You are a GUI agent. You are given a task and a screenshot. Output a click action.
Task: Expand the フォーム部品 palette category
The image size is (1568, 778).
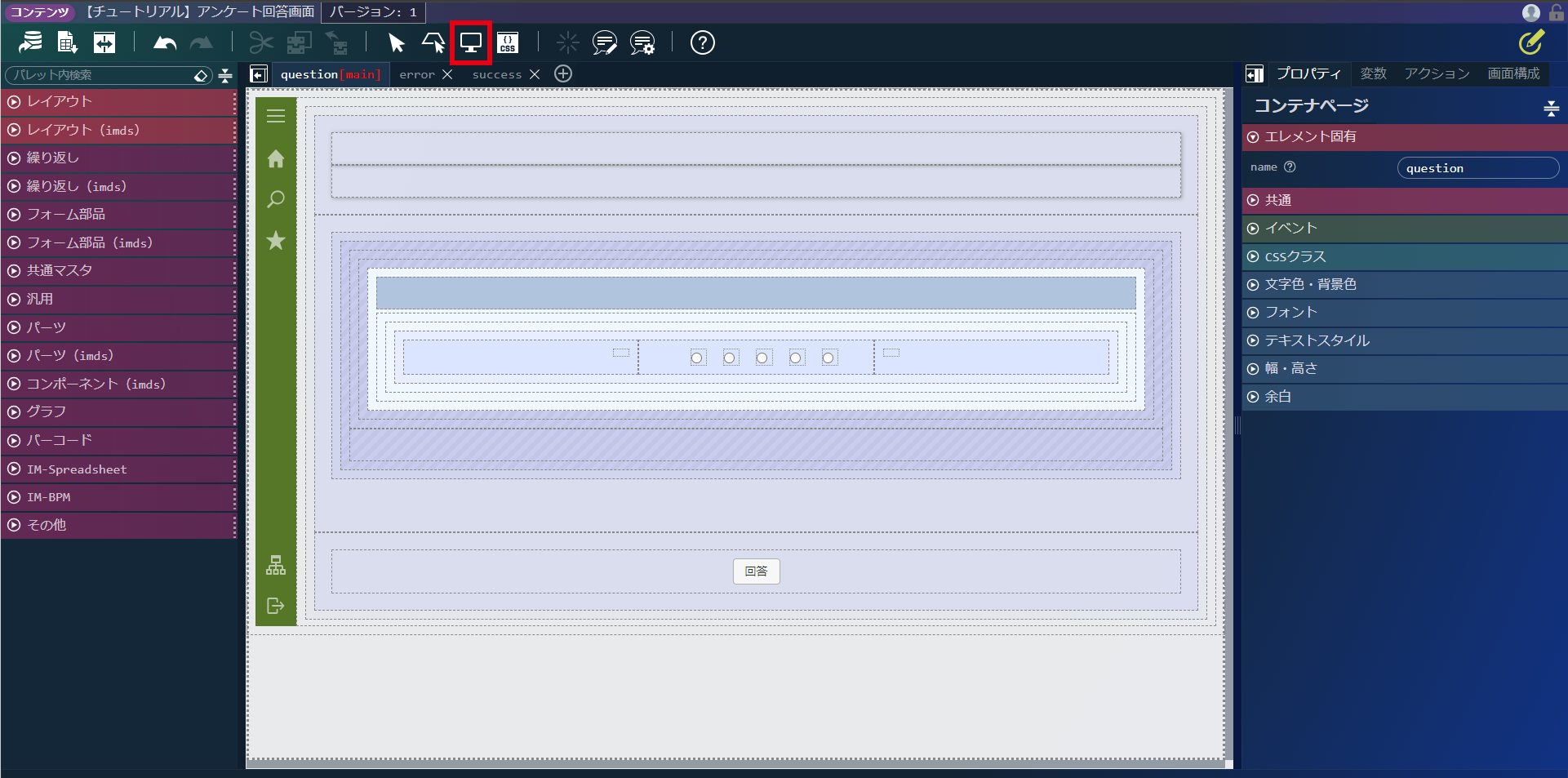pos(118,215)
